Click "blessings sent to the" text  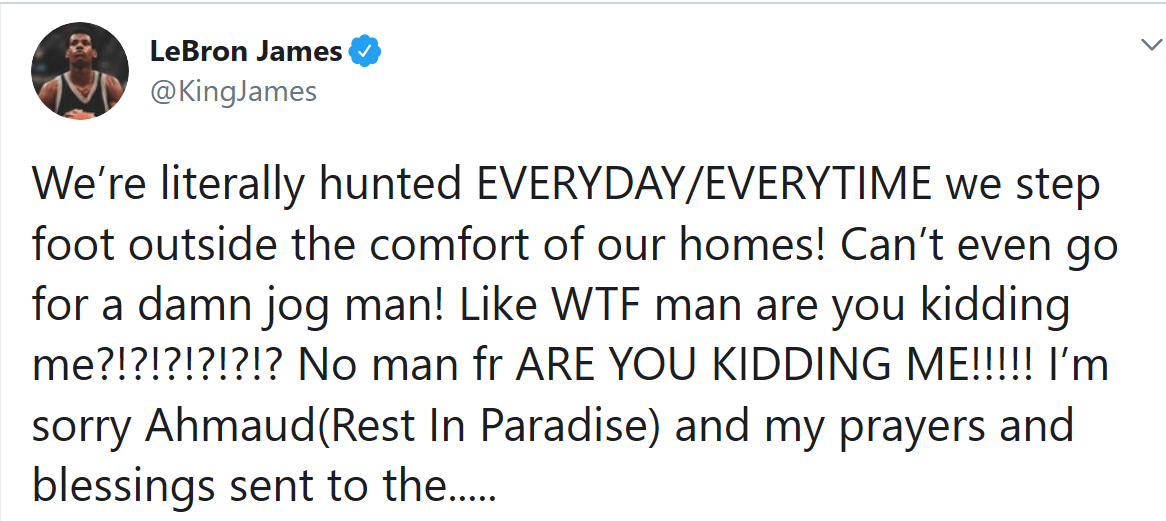coord(238,487)
